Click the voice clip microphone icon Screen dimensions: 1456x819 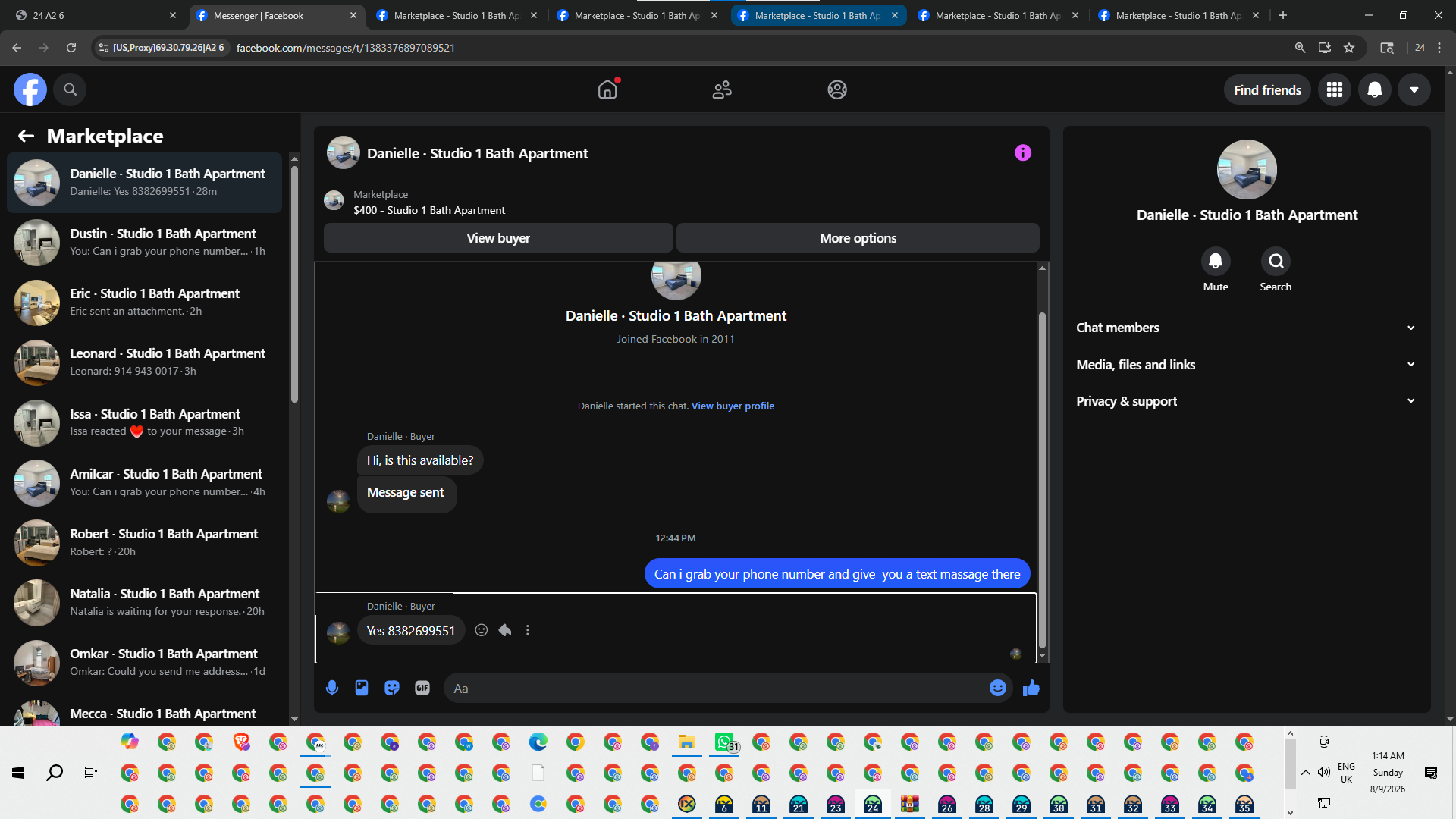332,688
